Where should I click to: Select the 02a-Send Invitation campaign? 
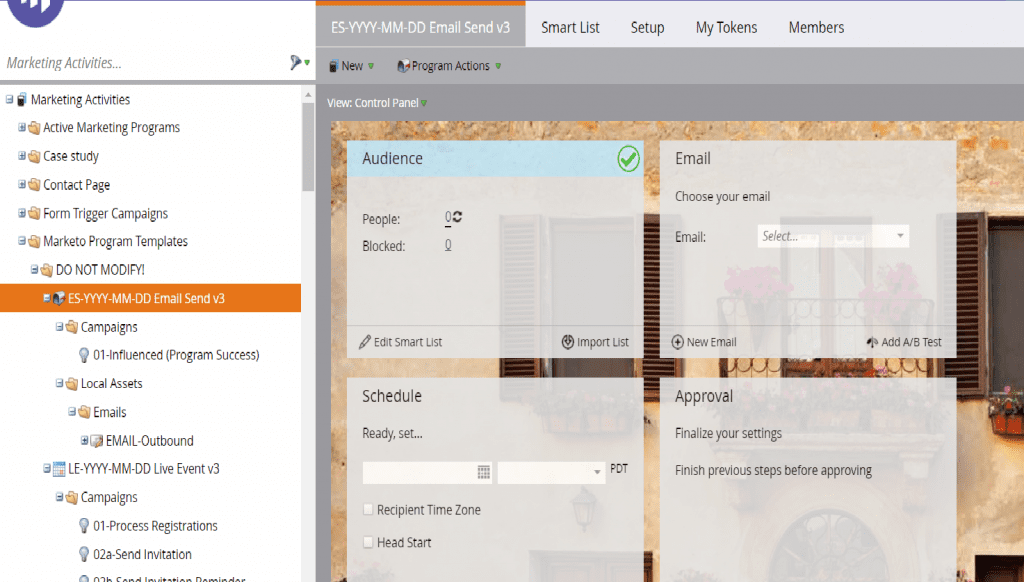click(142, 555)
